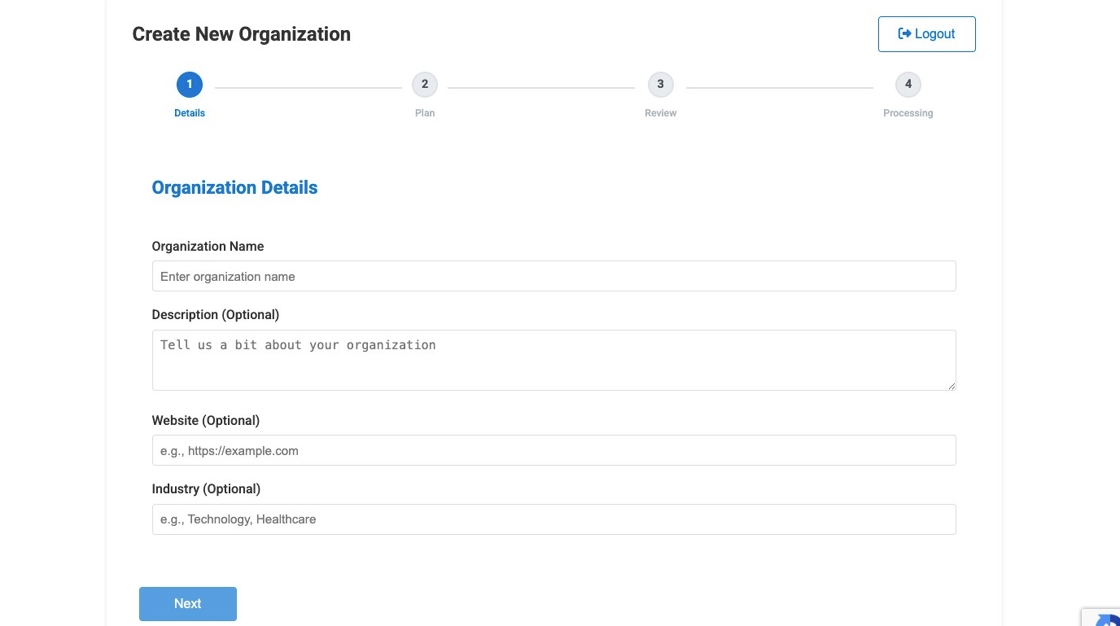Click the Plan step label
The height and width of the screenshot is (626, 1120).
click(425, 112)
